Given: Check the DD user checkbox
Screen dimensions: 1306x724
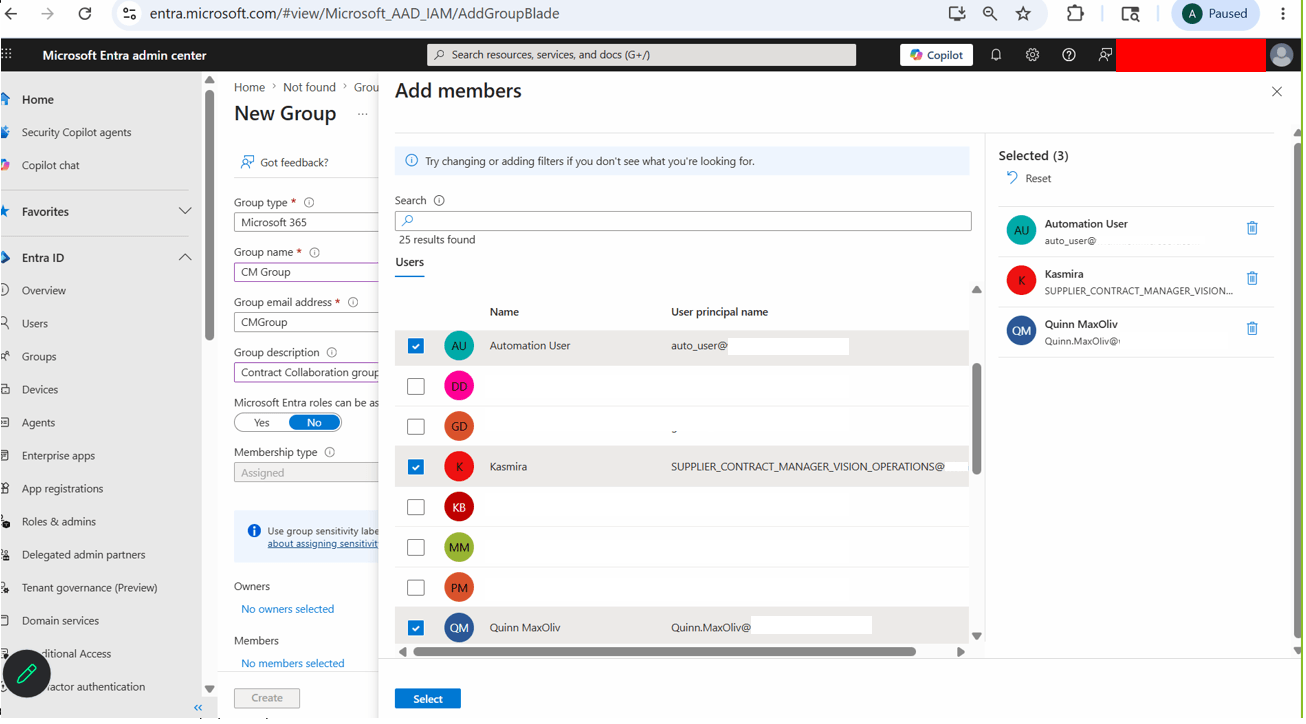Looking at the screenshot, I should [416, 386].
